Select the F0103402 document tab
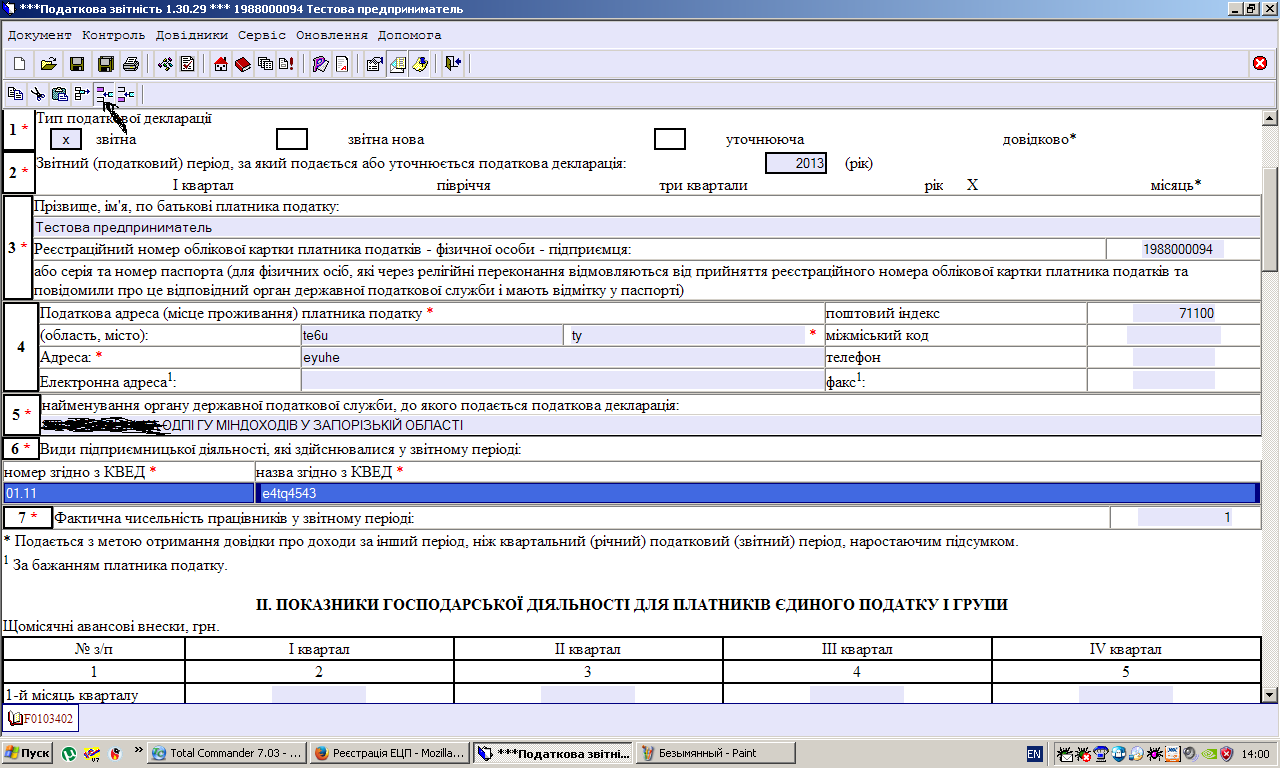This screenshot has height=768, width=1280. [40, 718]
